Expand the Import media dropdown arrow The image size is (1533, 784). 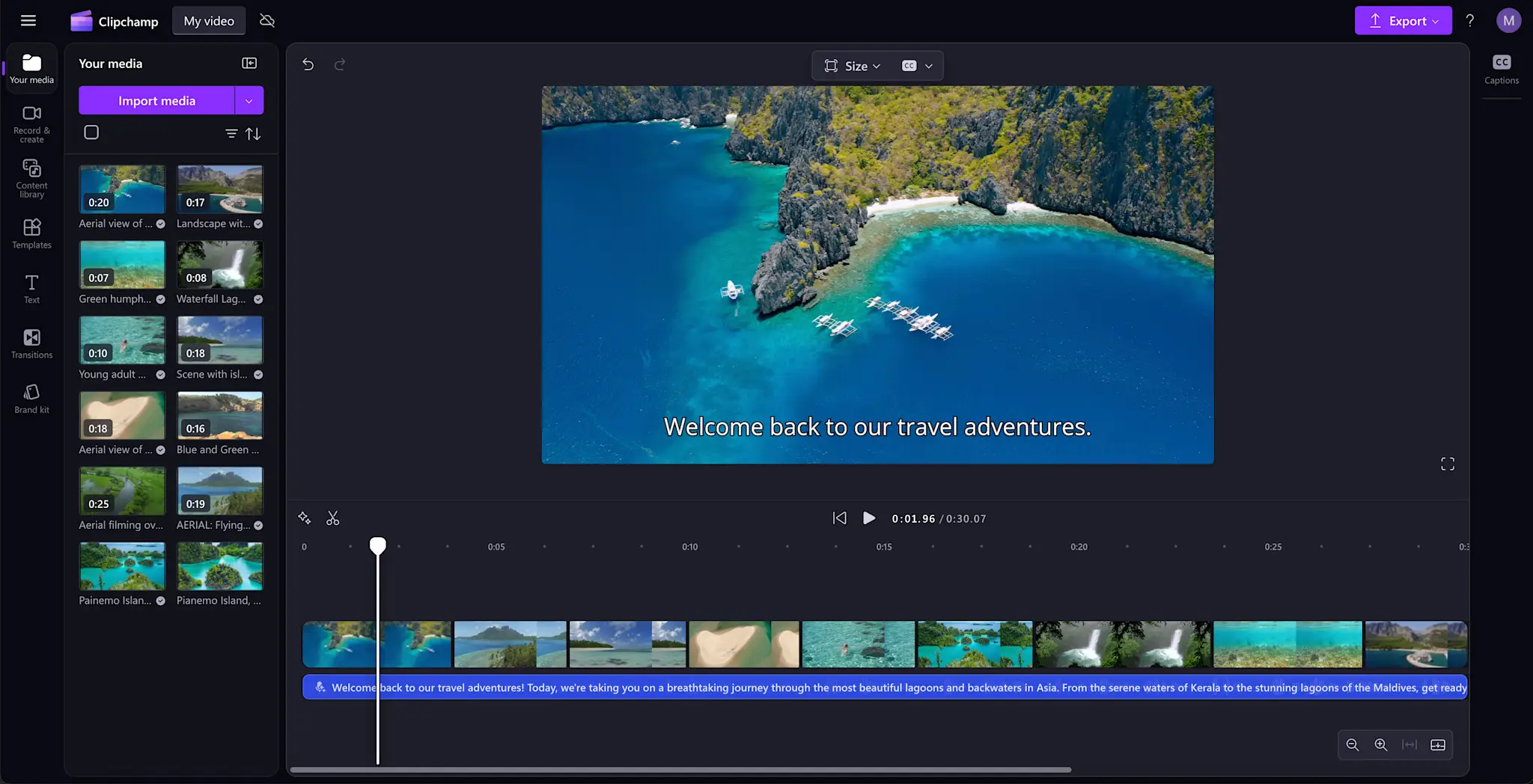tap(249, 100)
